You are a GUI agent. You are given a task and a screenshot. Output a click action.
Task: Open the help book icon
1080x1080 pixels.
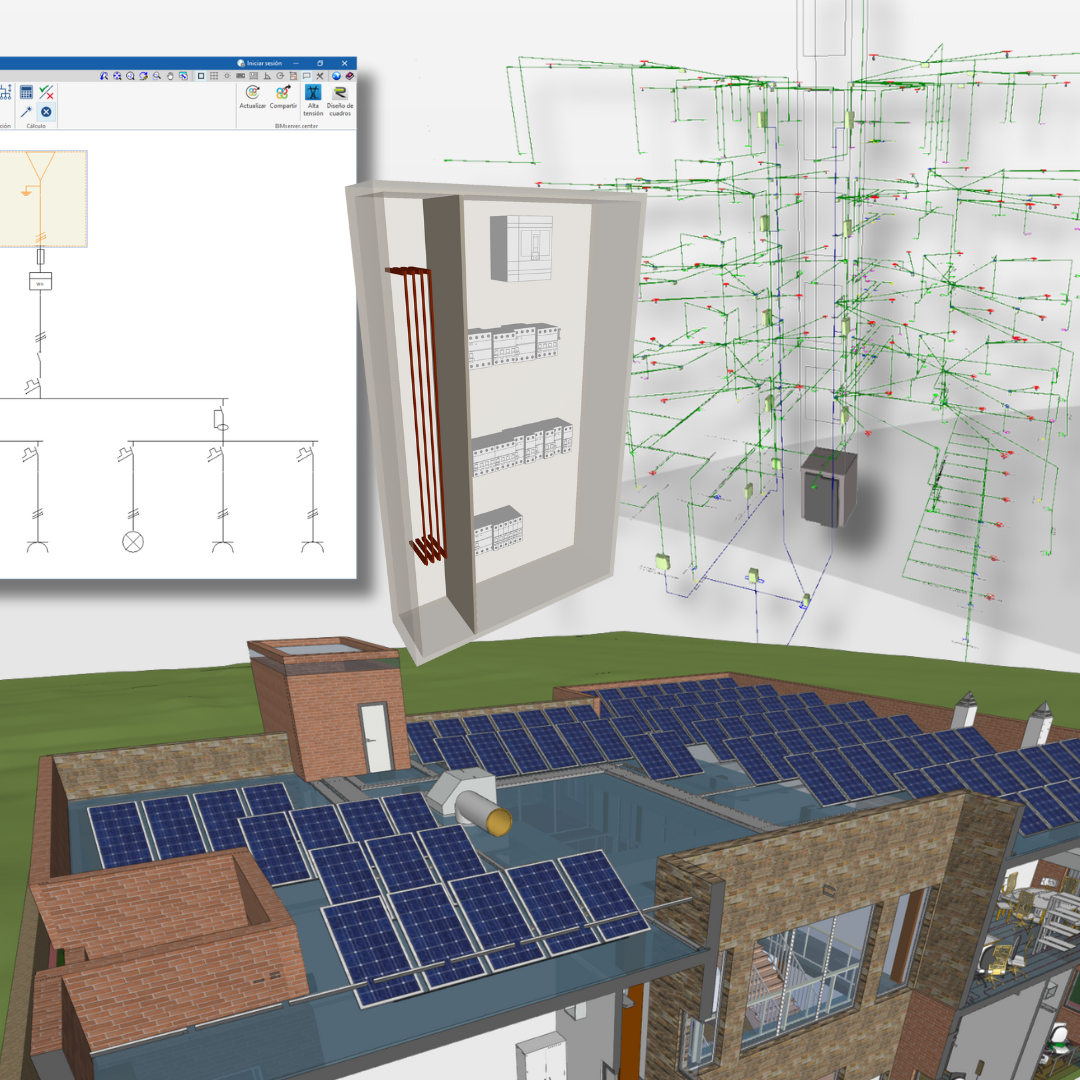[x=348, y=76]
